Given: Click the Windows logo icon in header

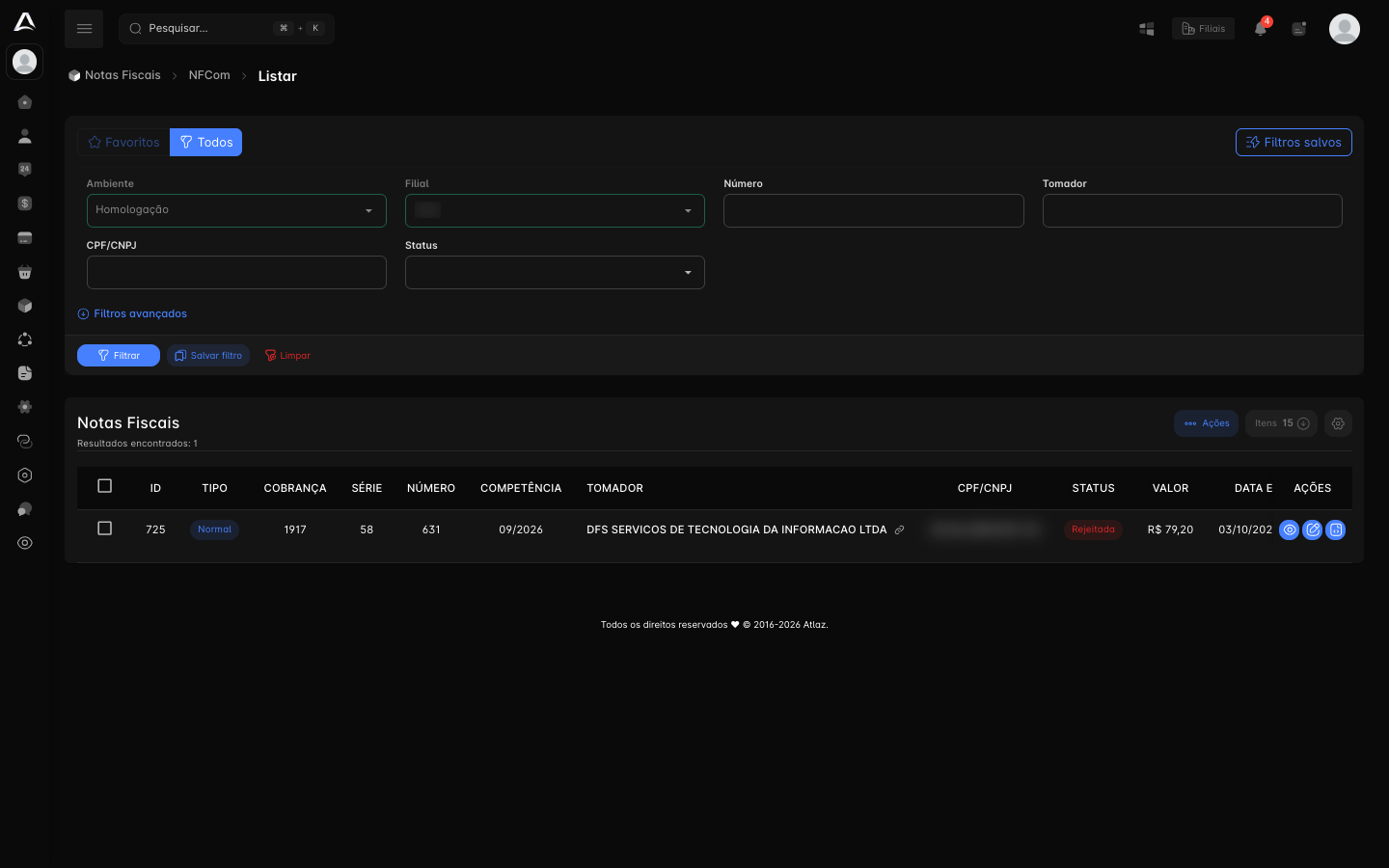Looking at the screenshot, I should tap(1147, 29).
